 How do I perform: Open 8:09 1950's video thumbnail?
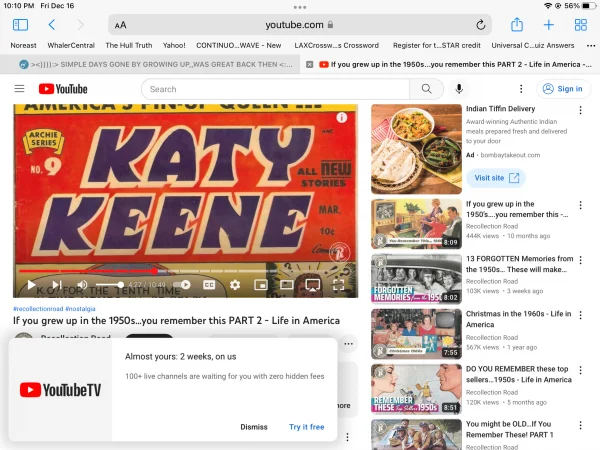[416, 224]
